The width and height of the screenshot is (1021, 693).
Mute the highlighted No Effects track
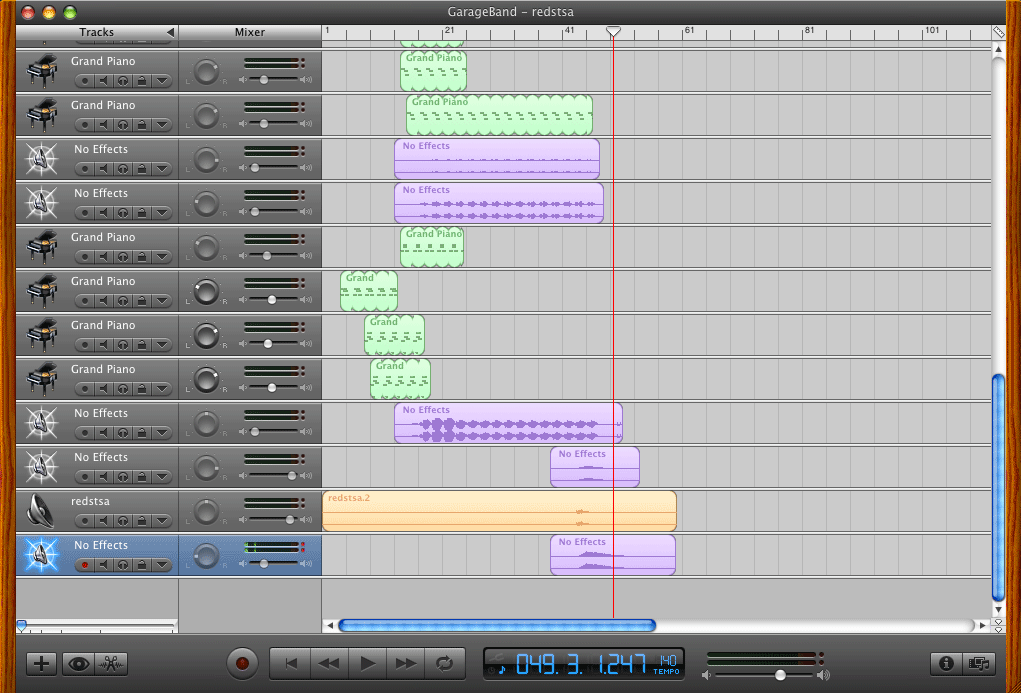point(103,565)
